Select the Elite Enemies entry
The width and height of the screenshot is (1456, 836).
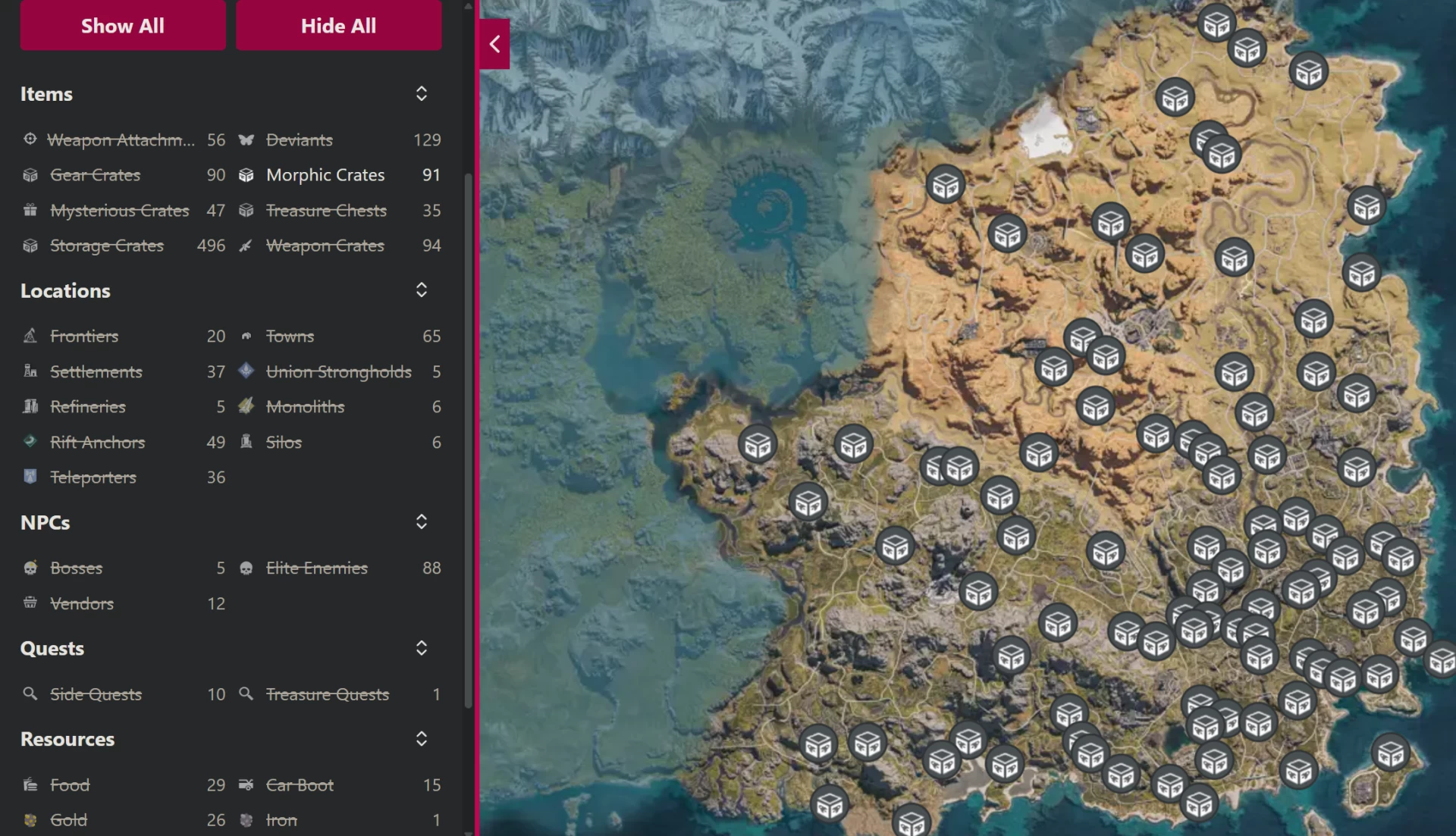point(316,568)
